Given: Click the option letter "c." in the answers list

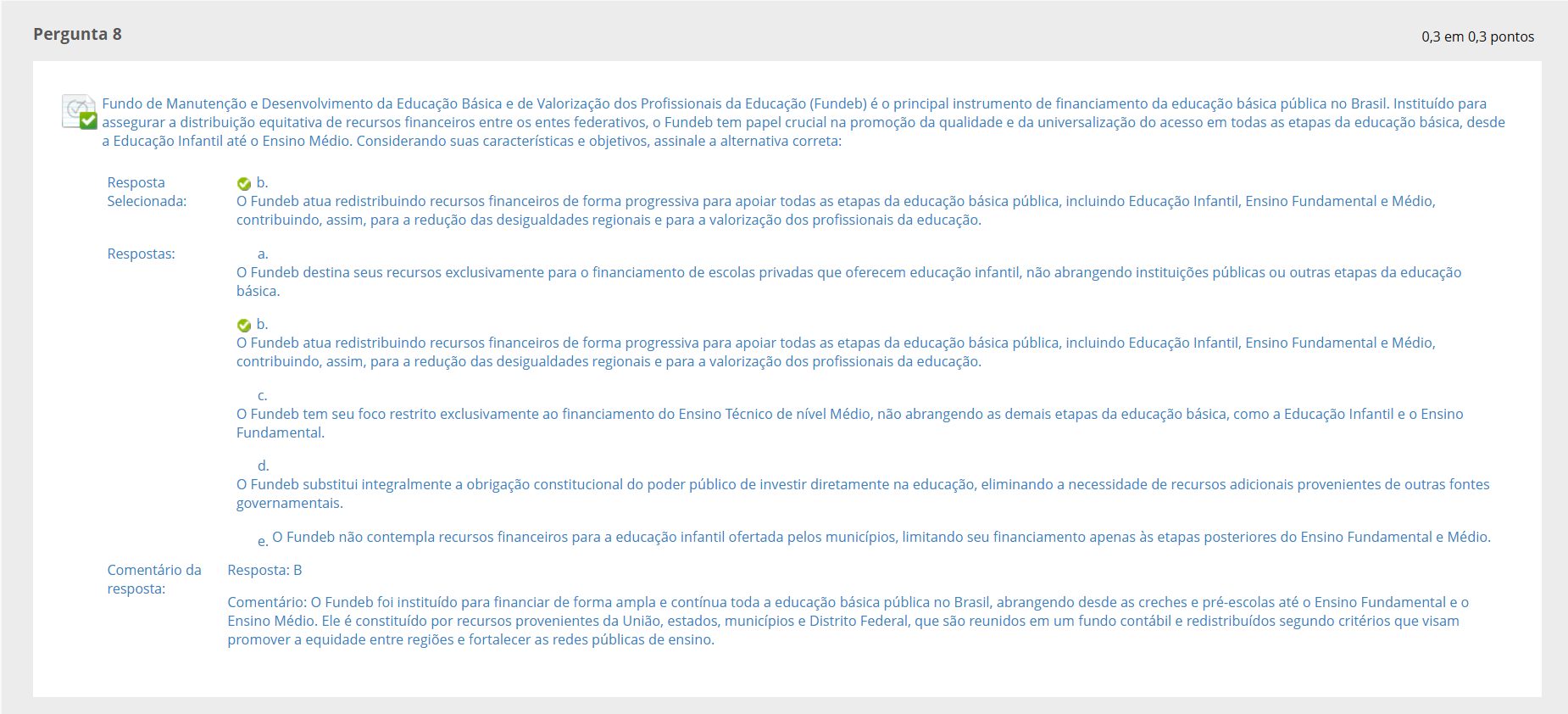Looking at the screenshot, I should click(263, 395).
